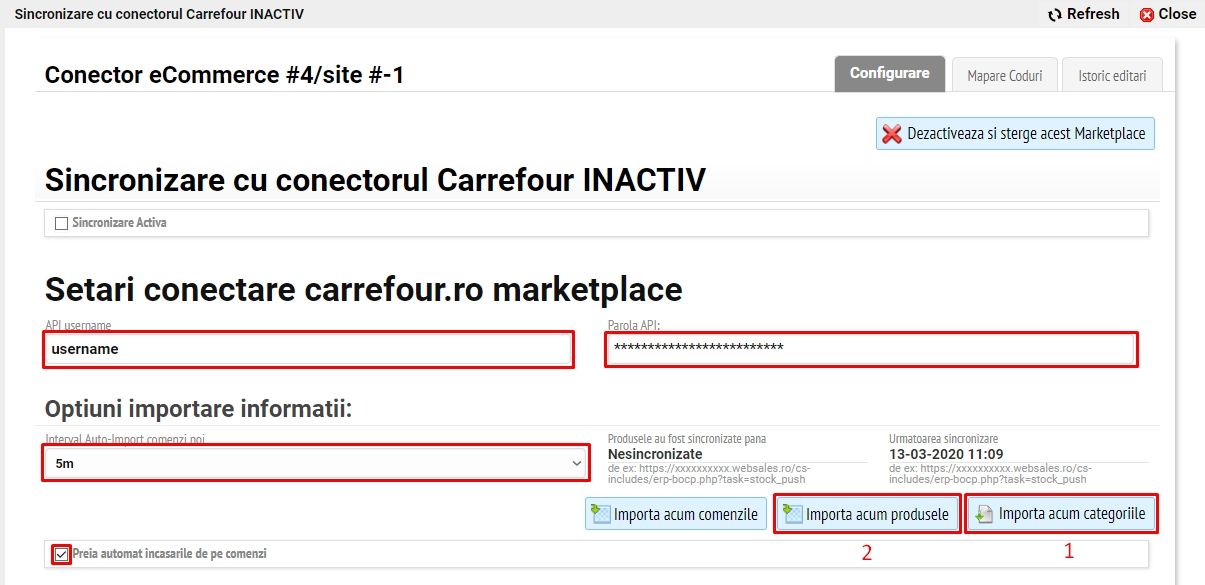Focus the API username input field

coord(308,349)
